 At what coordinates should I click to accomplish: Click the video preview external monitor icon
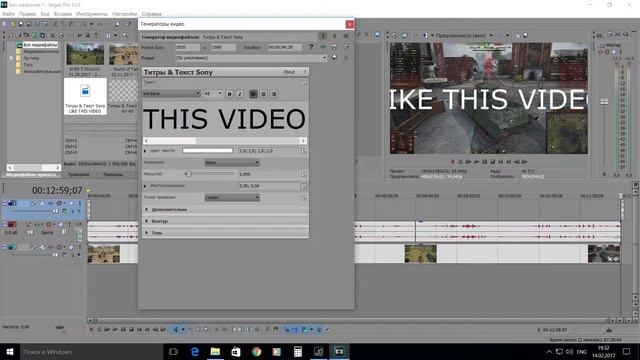coord(404,36)
